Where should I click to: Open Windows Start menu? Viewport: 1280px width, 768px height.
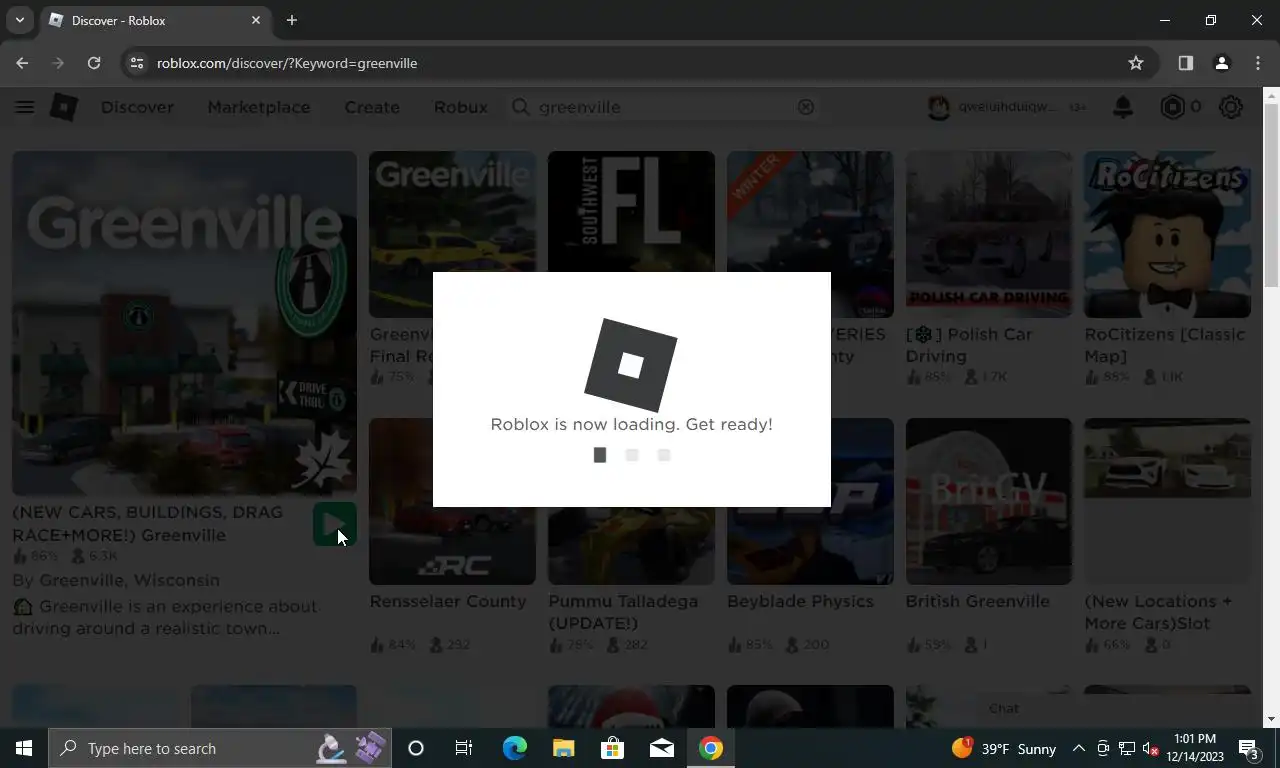(x=24, y=748)
